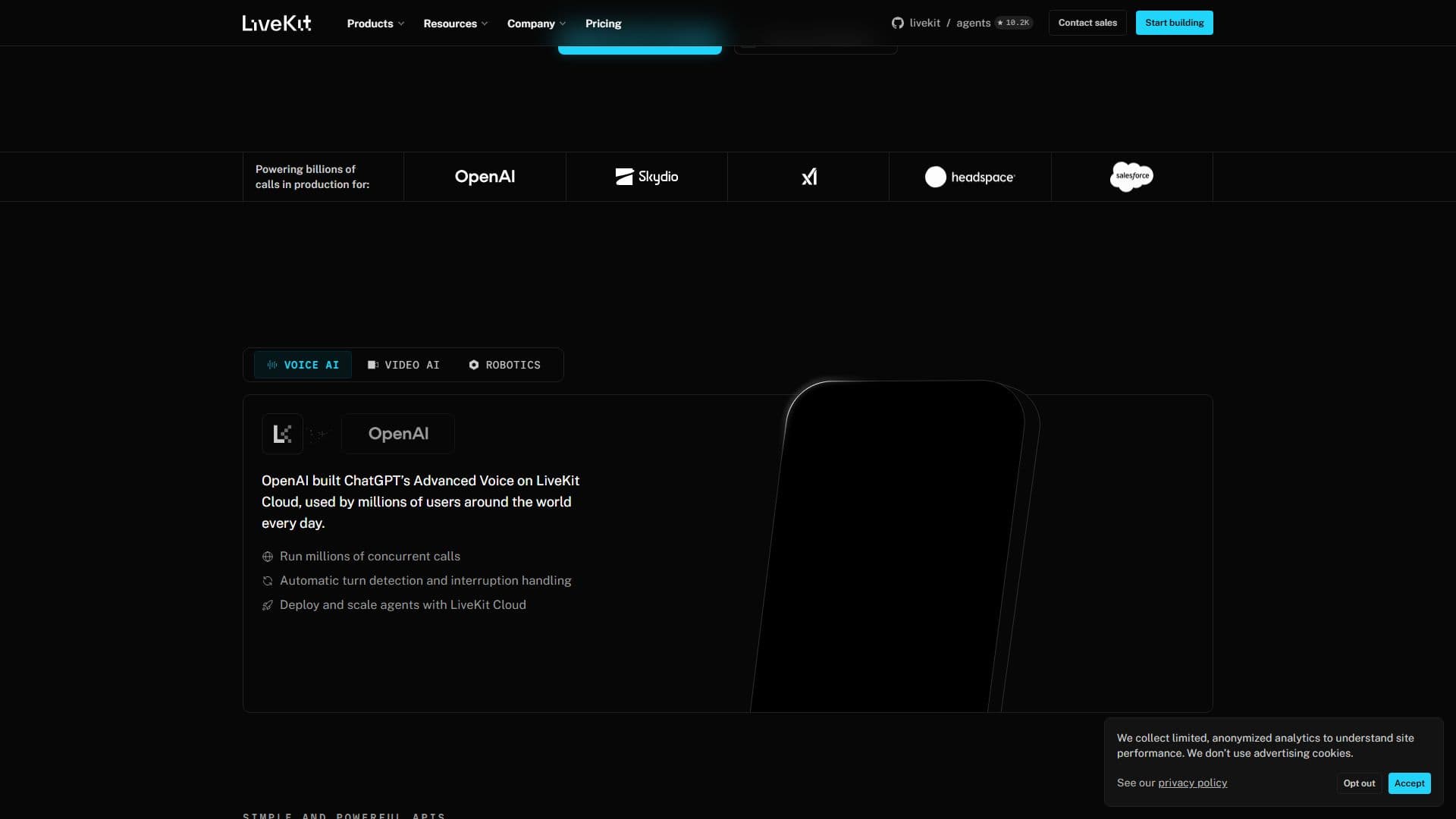This screenshot has height=819, width=1456.
Task: Click the LiveKit logo in header
Action: point(277,24)
